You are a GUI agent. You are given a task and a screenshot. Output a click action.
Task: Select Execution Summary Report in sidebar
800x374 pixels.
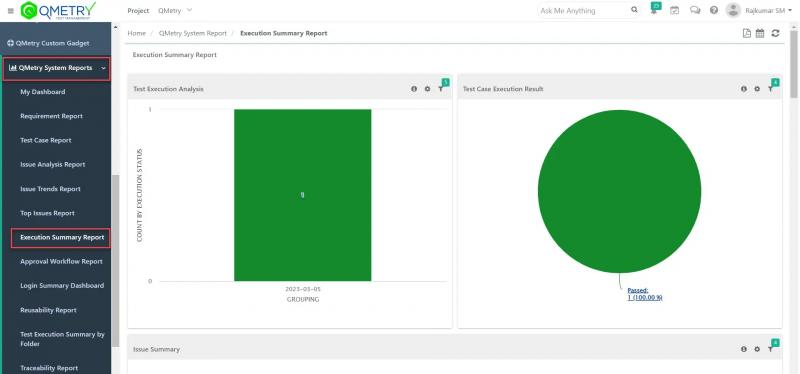tap(61, 238)
